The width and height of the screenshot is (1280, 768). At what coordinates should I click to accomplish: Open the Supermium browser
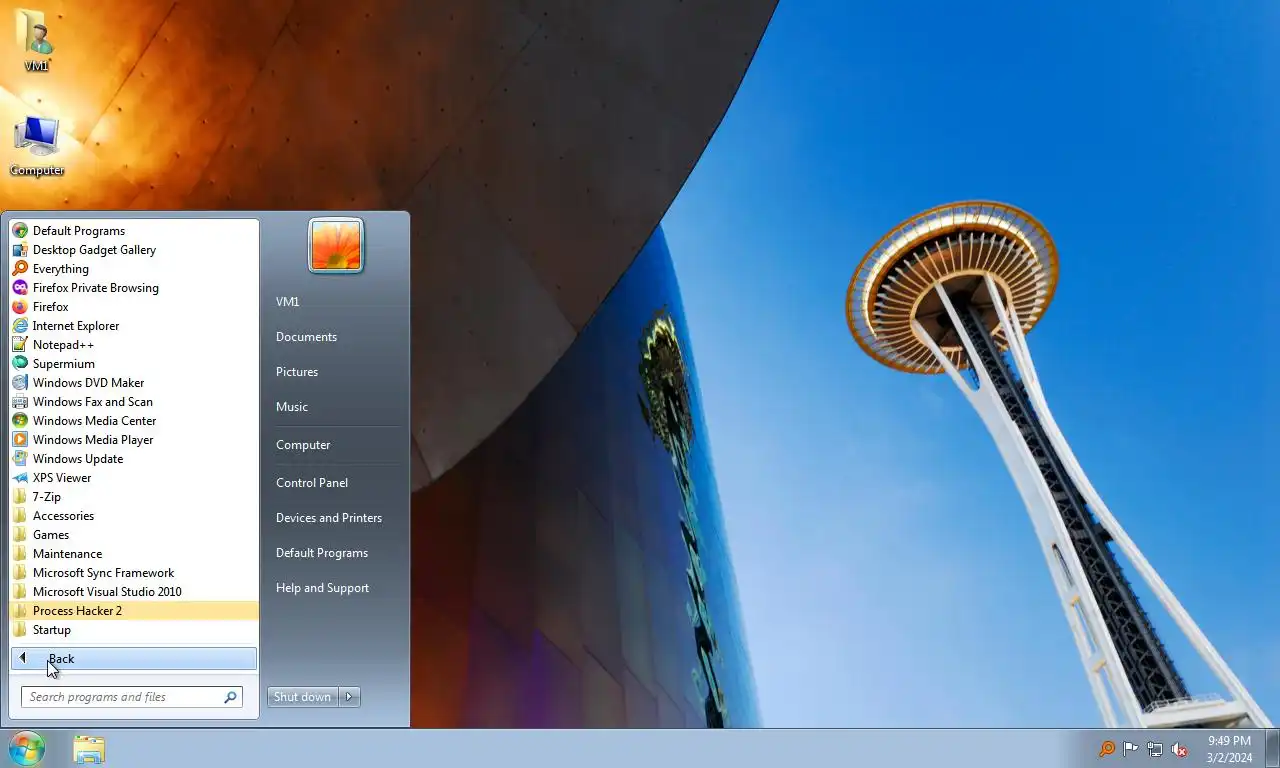click(134, 364)
